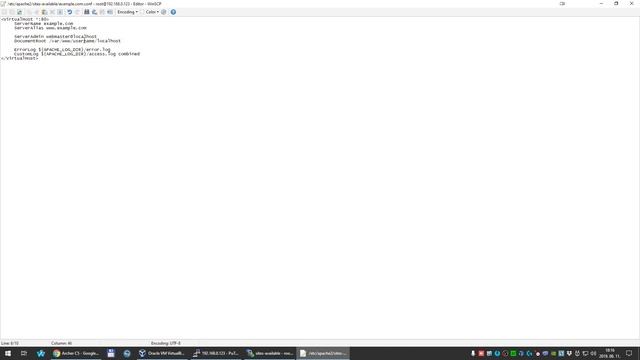
Task: Click the Line indicator in status bar
Action: point(10,343)
